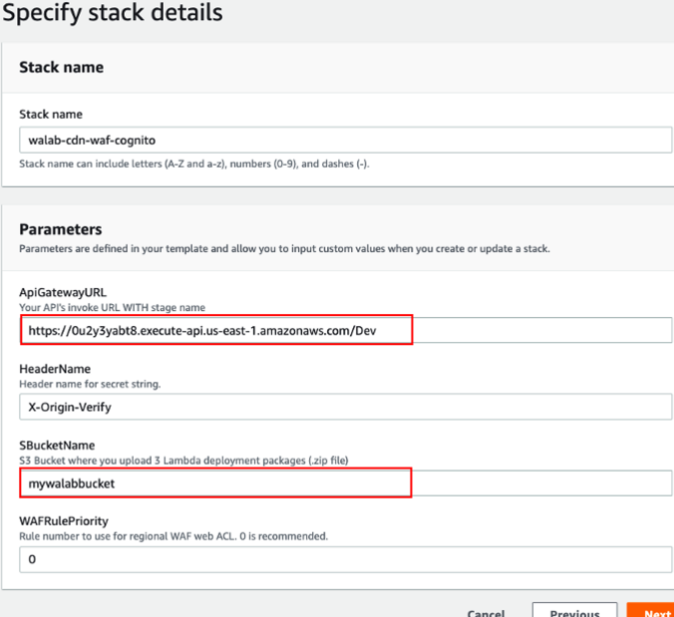Click the Stack name input containing walab-cdn-waf-cognito

[x=345, y=140]
